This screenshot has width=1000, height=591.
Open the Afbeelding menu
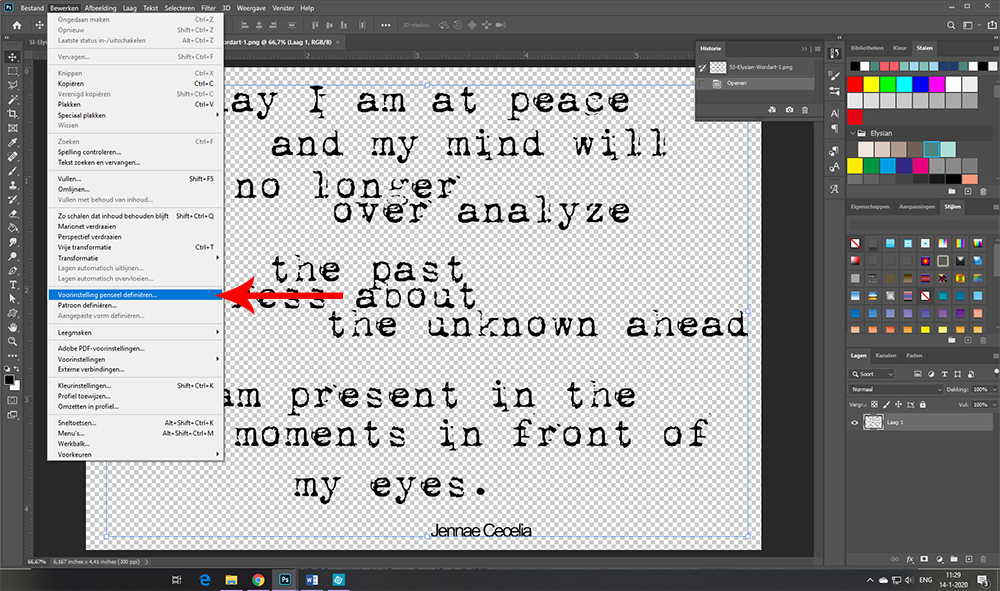[x=100, y=8]
